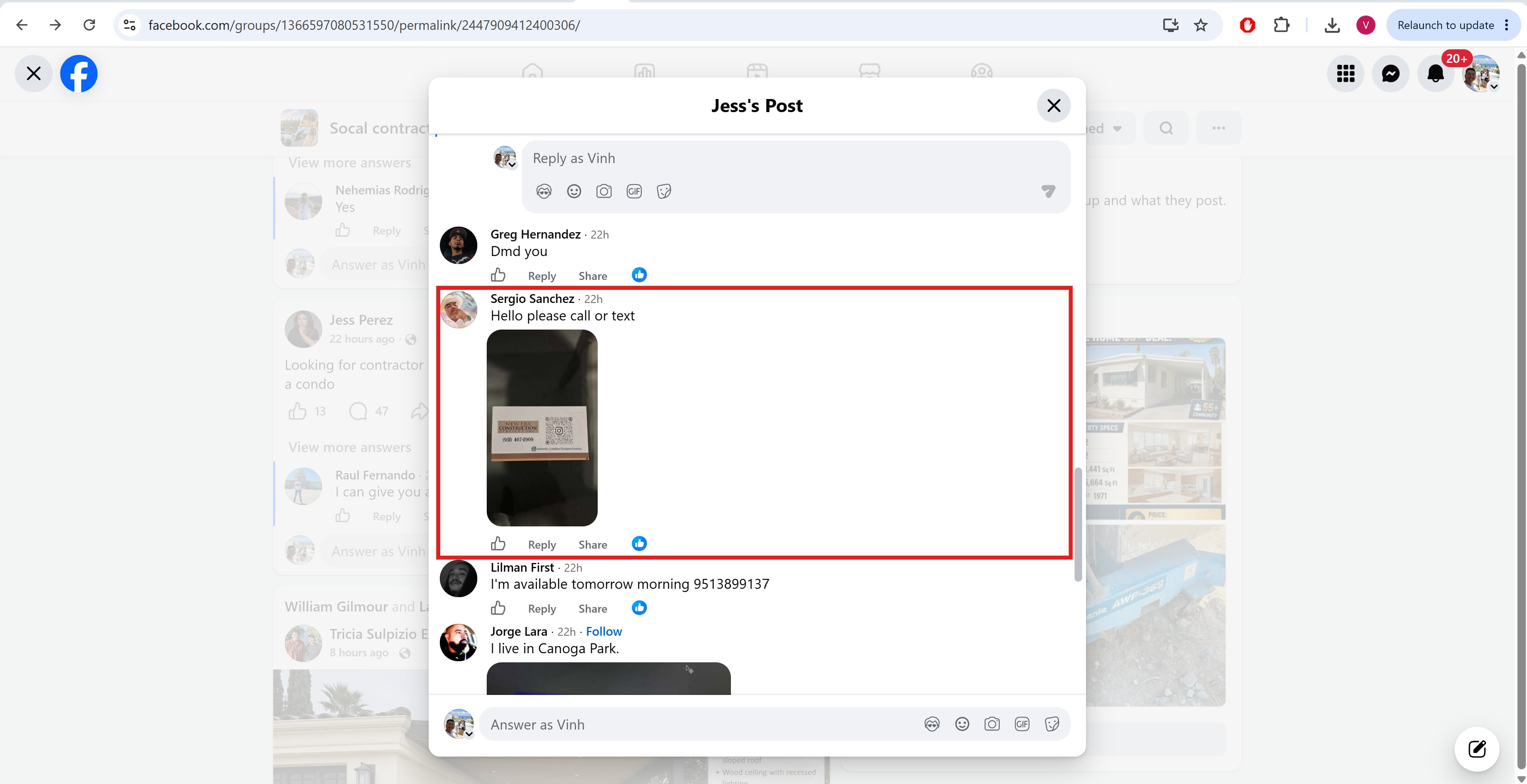
Task: Open Sergio Sanchez's profile name
Action: (x=532, y=299)
